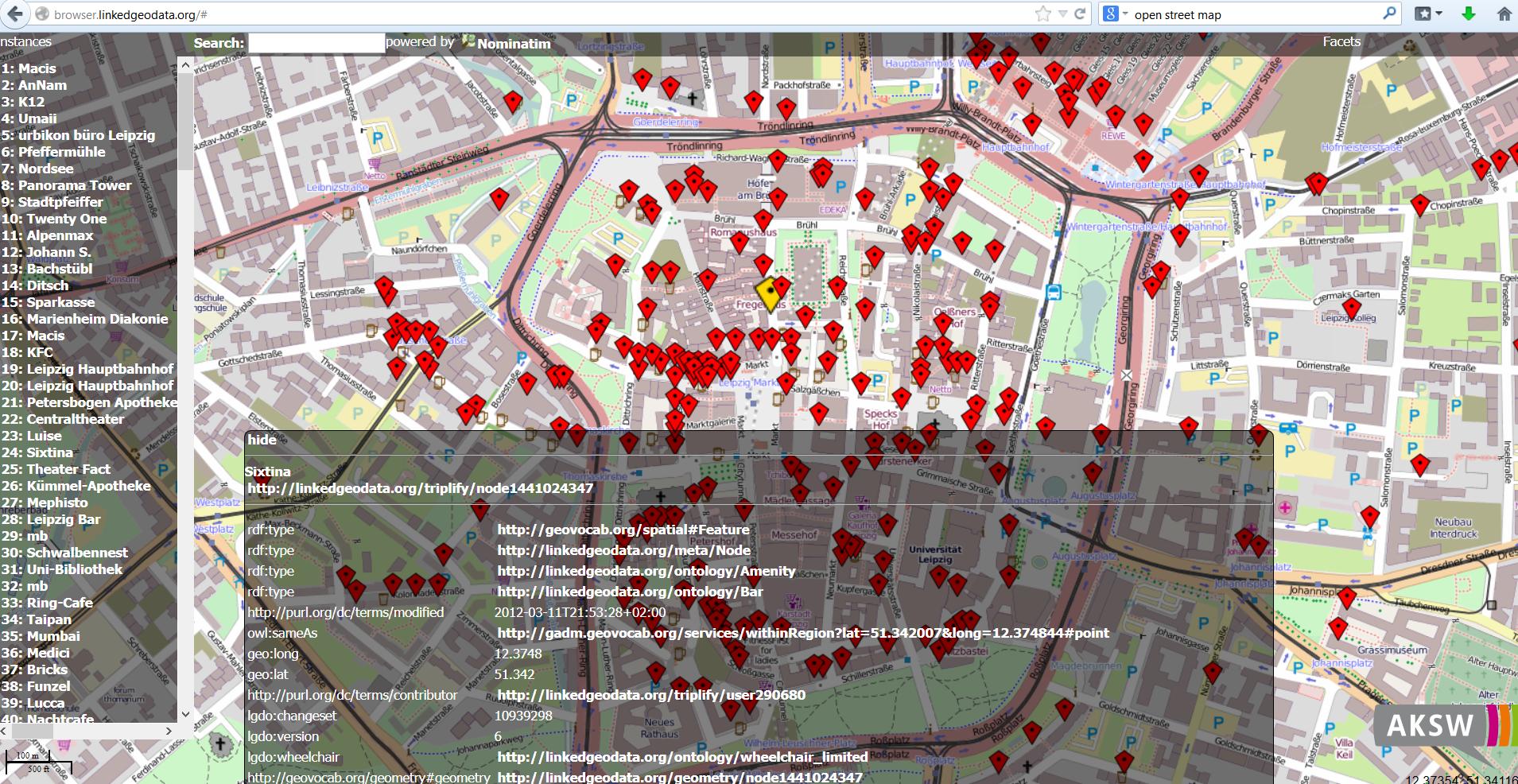This screenshot has width=1518, height=784.
Task: Click the instances list scroll-right arrow
Action: [169, 731]
